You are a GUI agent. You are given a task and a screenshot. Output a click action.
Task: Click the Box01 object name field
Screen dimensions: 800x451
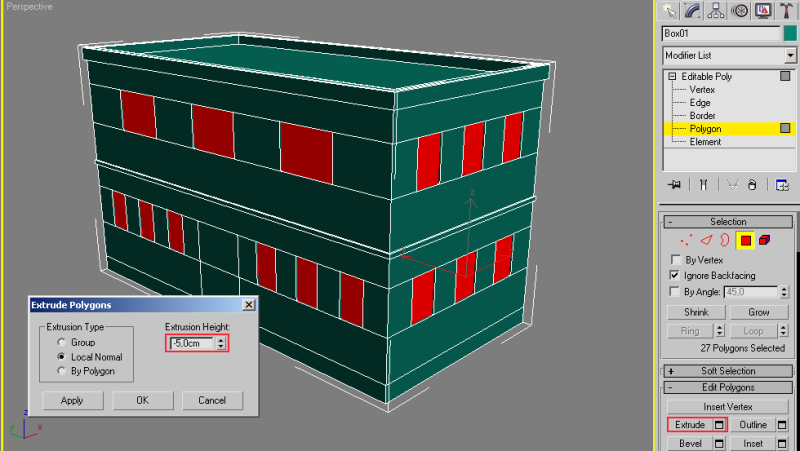[721, 34]
